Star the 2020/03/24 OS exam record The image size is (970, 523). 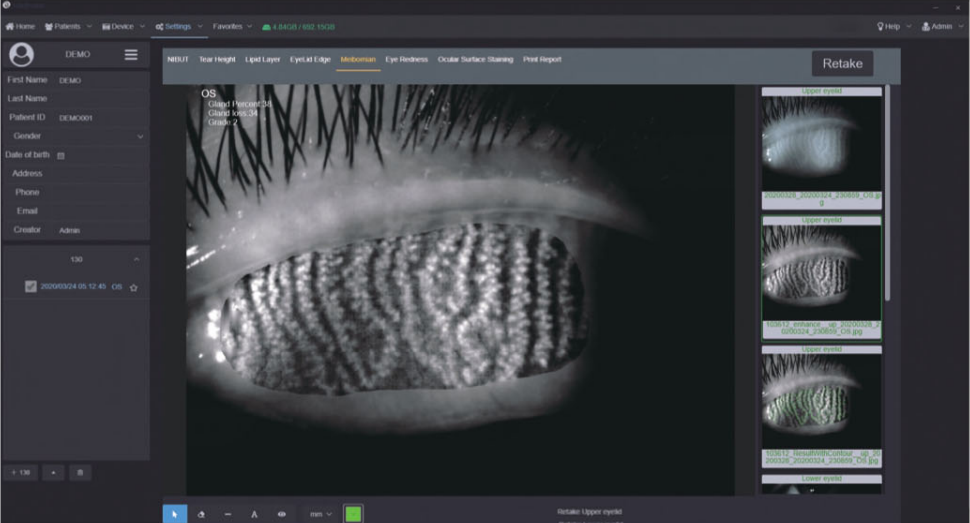pyautogui.click(x=133, y=287)
